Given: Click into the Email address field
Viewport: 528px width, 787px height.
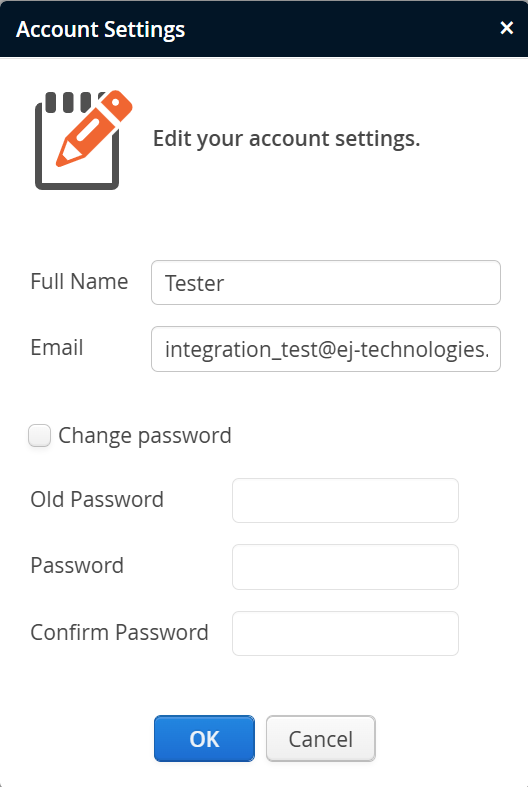Looking at the screenshot, I should tap(326, 349).
